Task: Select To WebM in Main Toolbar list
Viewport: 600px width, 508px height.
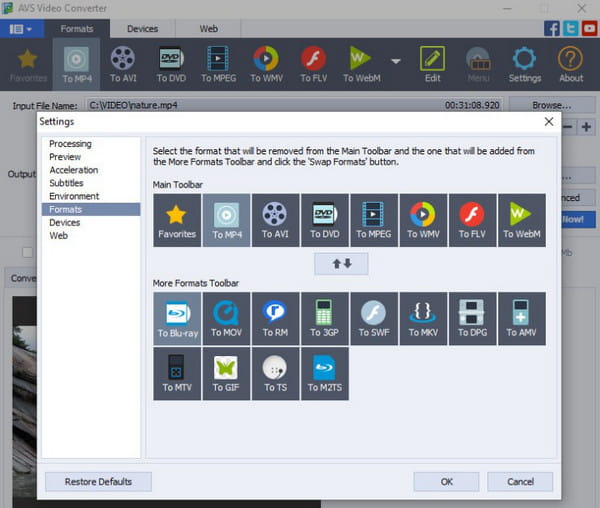Action: click(522, 220)
